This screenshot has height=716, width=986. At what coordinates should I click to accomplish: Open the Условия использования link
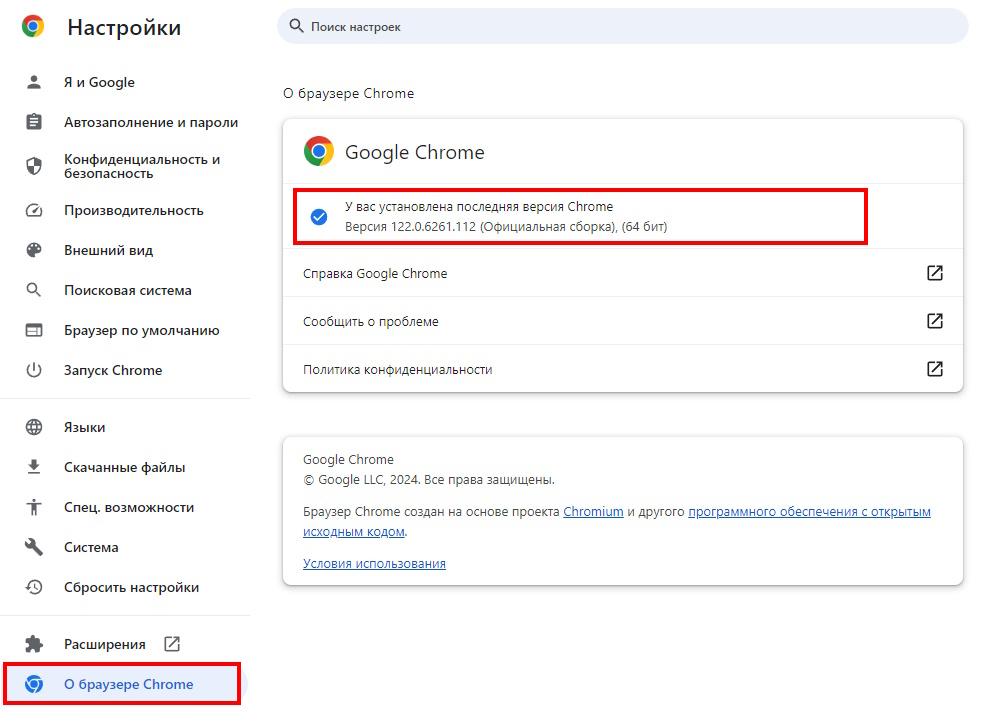tap(374, 564)
